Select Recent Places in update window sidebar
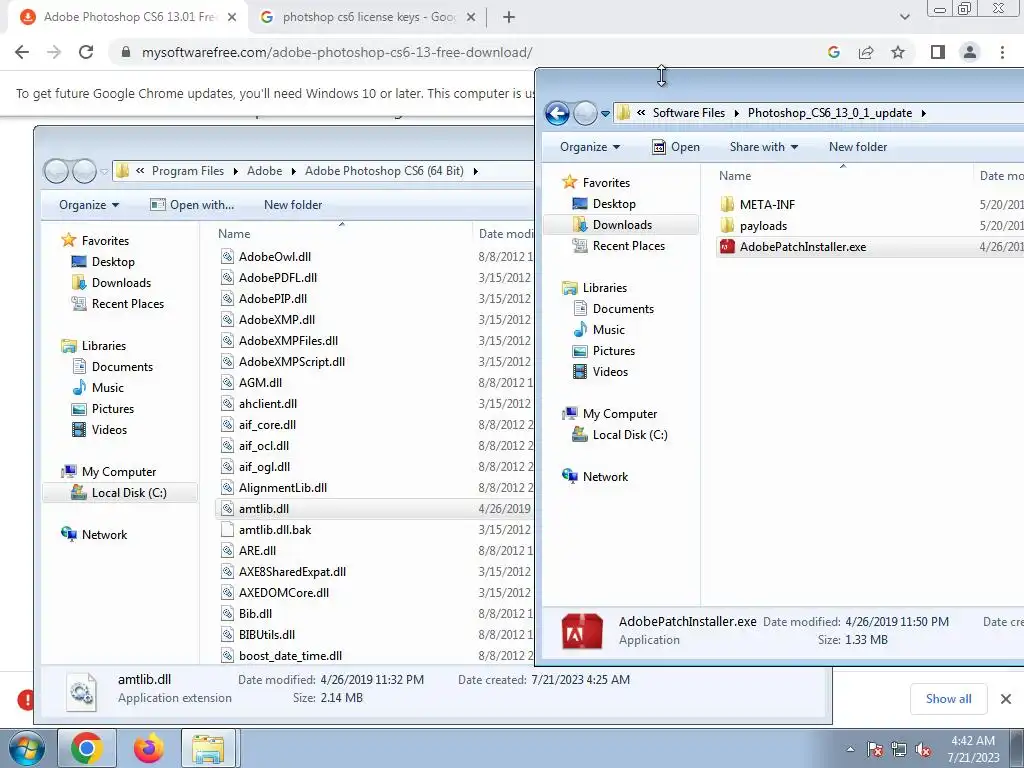The width and height of the screenshot is (1024, 768). click(x=628, y=246)
